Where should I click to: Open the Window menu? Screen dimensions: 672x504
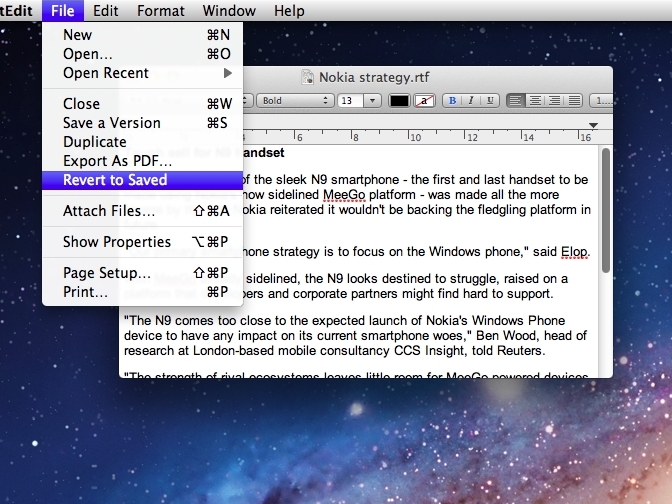click(229, 10)
